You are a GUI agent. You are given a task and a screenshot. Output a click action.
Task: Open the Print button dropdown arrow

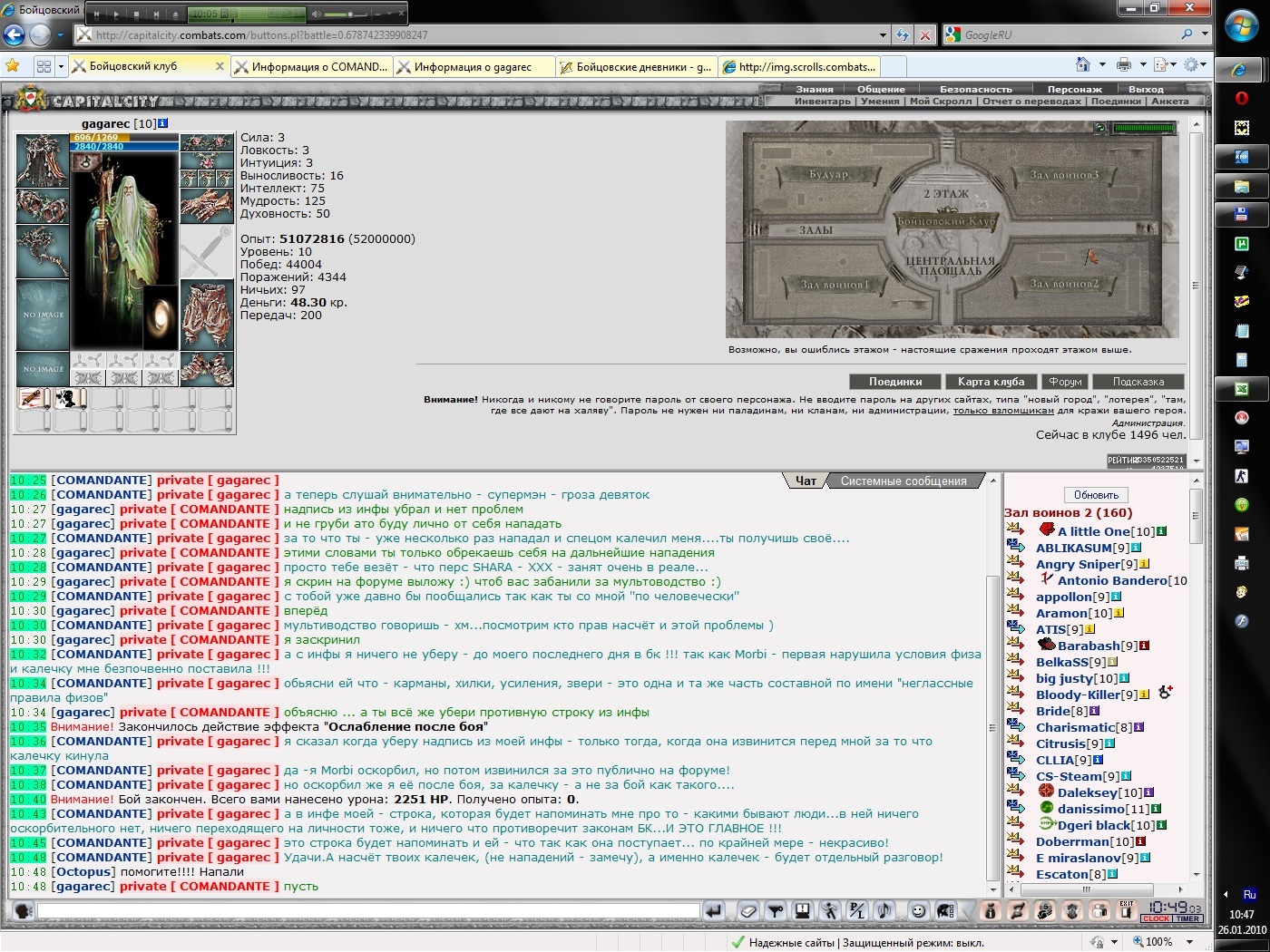1144,64
